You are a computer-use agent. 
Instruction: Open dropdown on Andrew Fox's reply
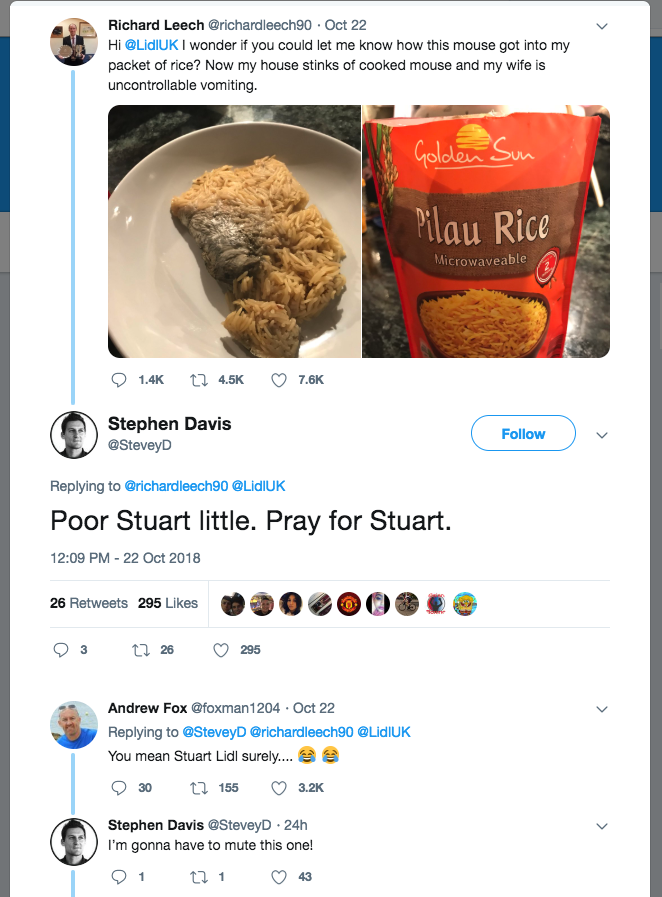click(x=601, y=709)
